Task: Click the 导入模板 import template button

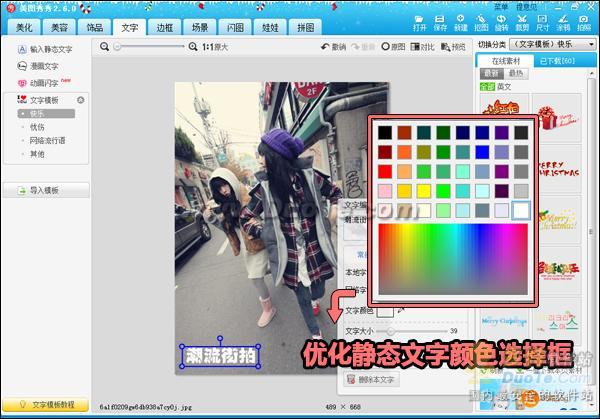Action: point(46,190)
